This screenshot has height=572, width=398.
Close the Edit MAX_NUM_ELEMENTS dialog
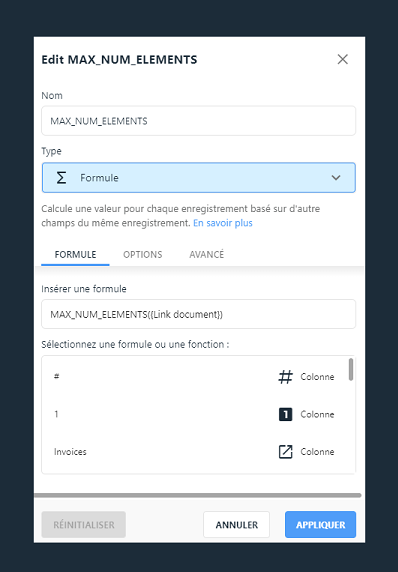tap(342, 59)
